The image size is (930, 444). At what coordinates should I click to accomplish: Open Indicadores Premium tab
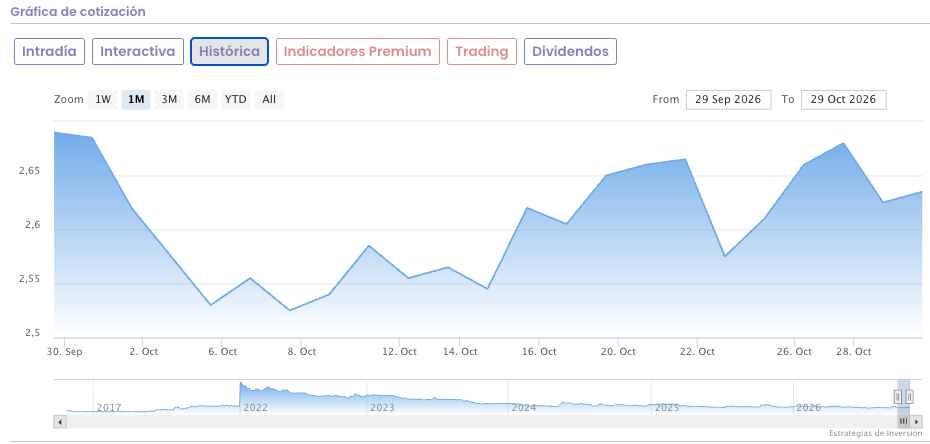point(358,52)
